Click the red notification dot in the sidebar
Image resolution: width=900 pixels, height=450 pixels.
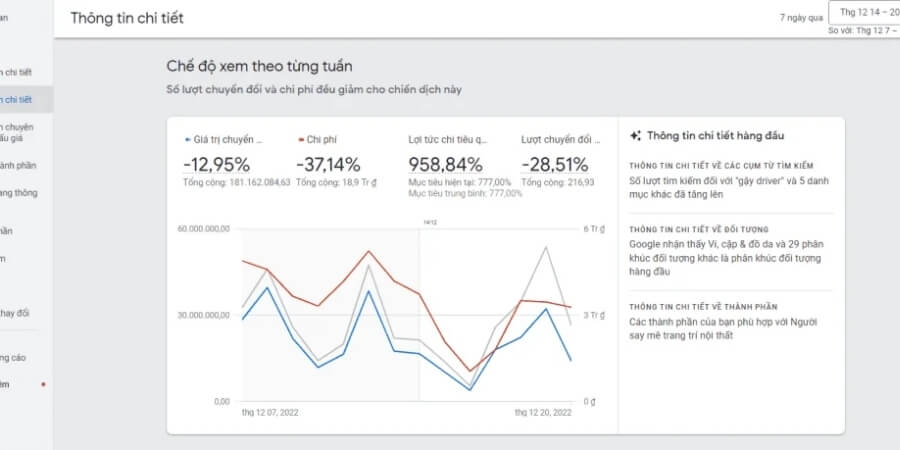pos(43,385)
